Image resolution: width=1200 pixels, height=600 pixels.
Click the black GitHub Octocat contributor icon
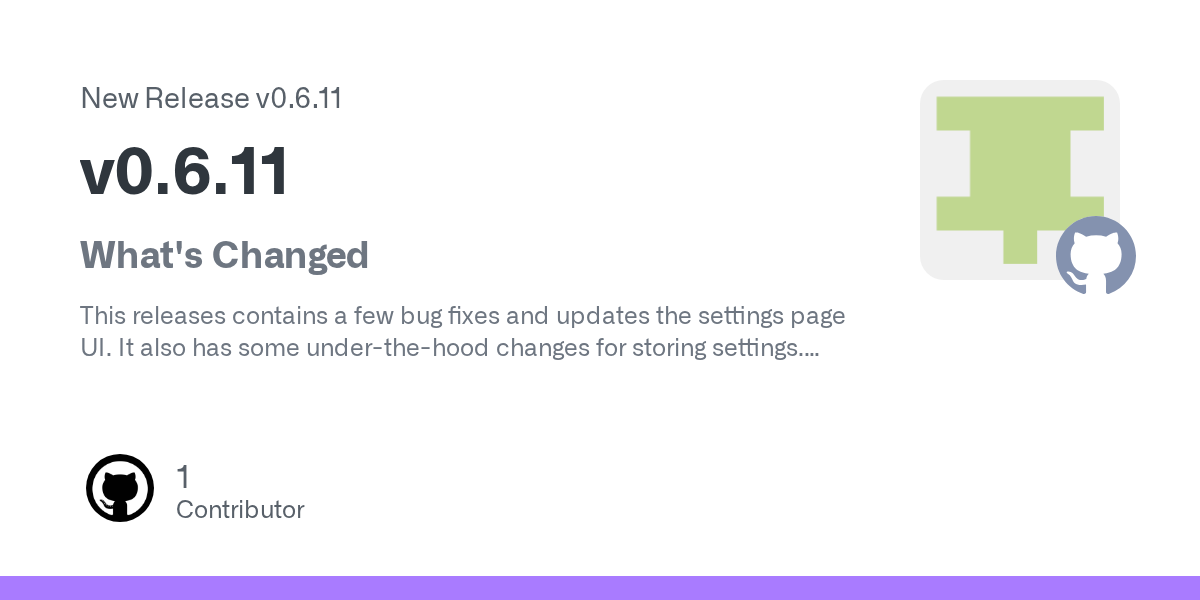click(120, 488)
